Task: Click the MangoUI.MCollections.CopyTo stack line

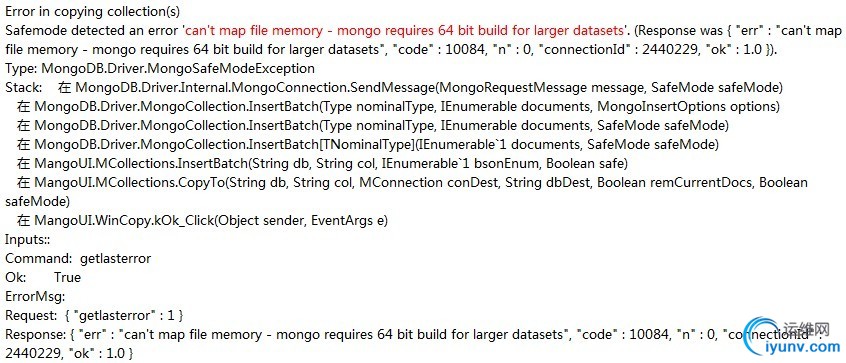Action: [407, 191]
